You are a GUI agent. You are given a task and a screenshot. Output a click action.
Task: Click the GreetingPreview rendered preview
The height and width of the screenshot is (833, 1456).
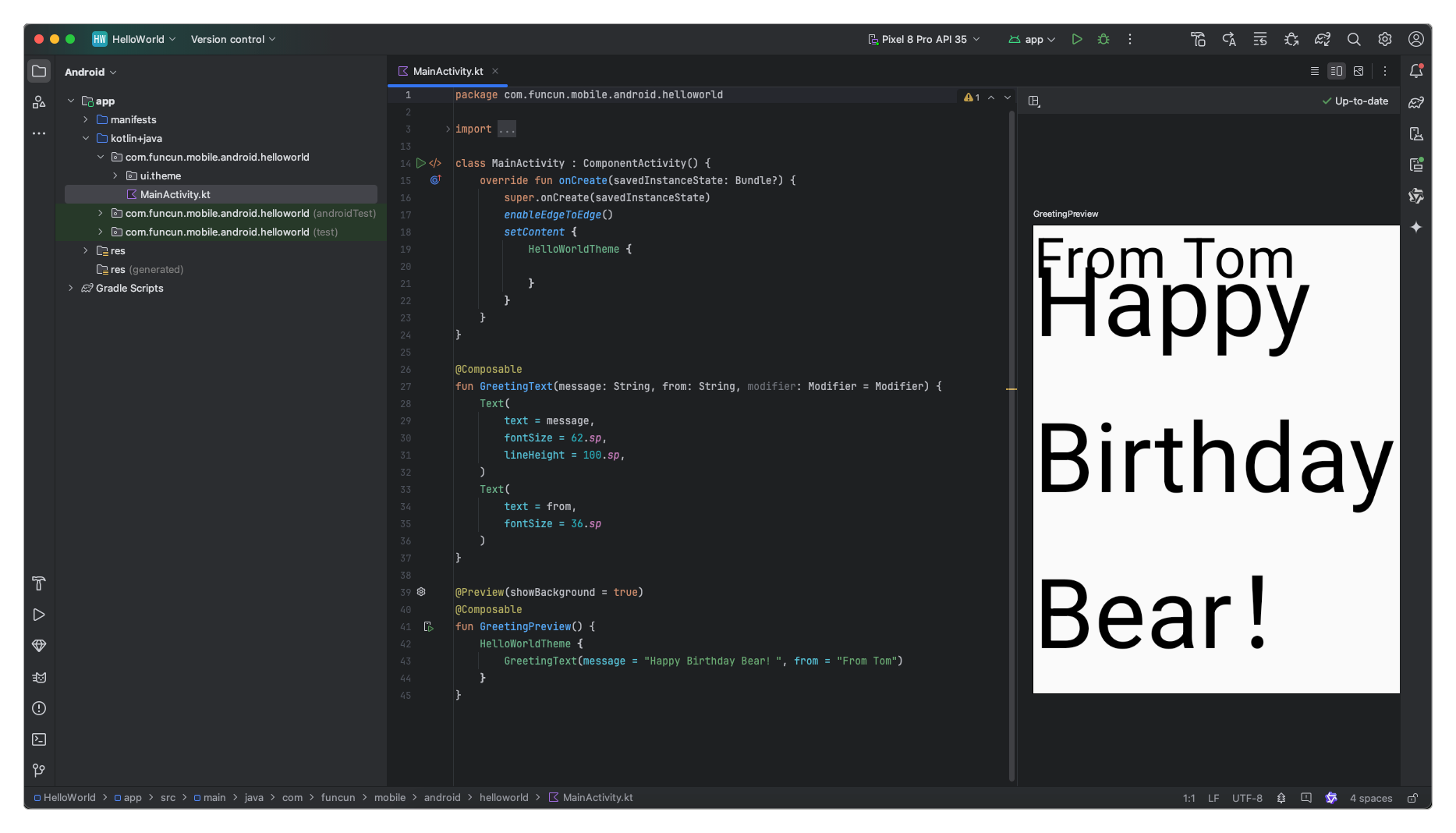(1216, 459)
